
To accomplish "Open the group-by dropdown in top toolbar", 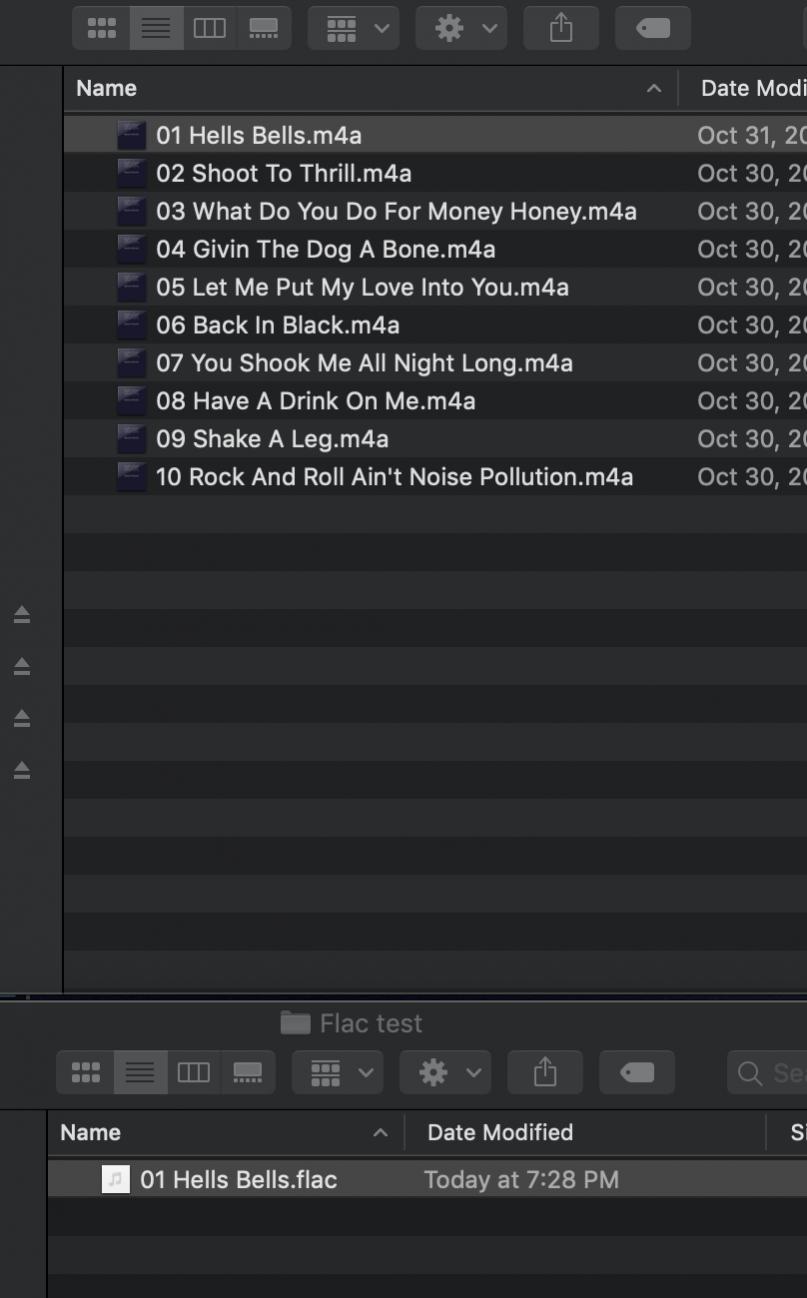I will click(354, 28).
